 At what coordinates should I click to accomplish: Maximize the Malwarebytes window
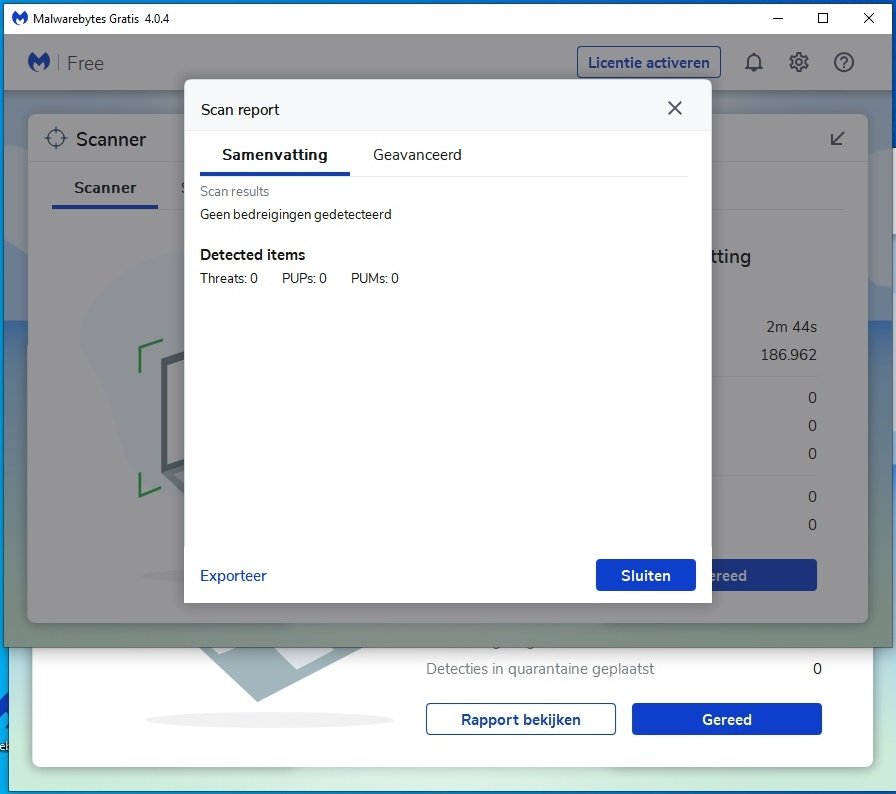point(823,18)
